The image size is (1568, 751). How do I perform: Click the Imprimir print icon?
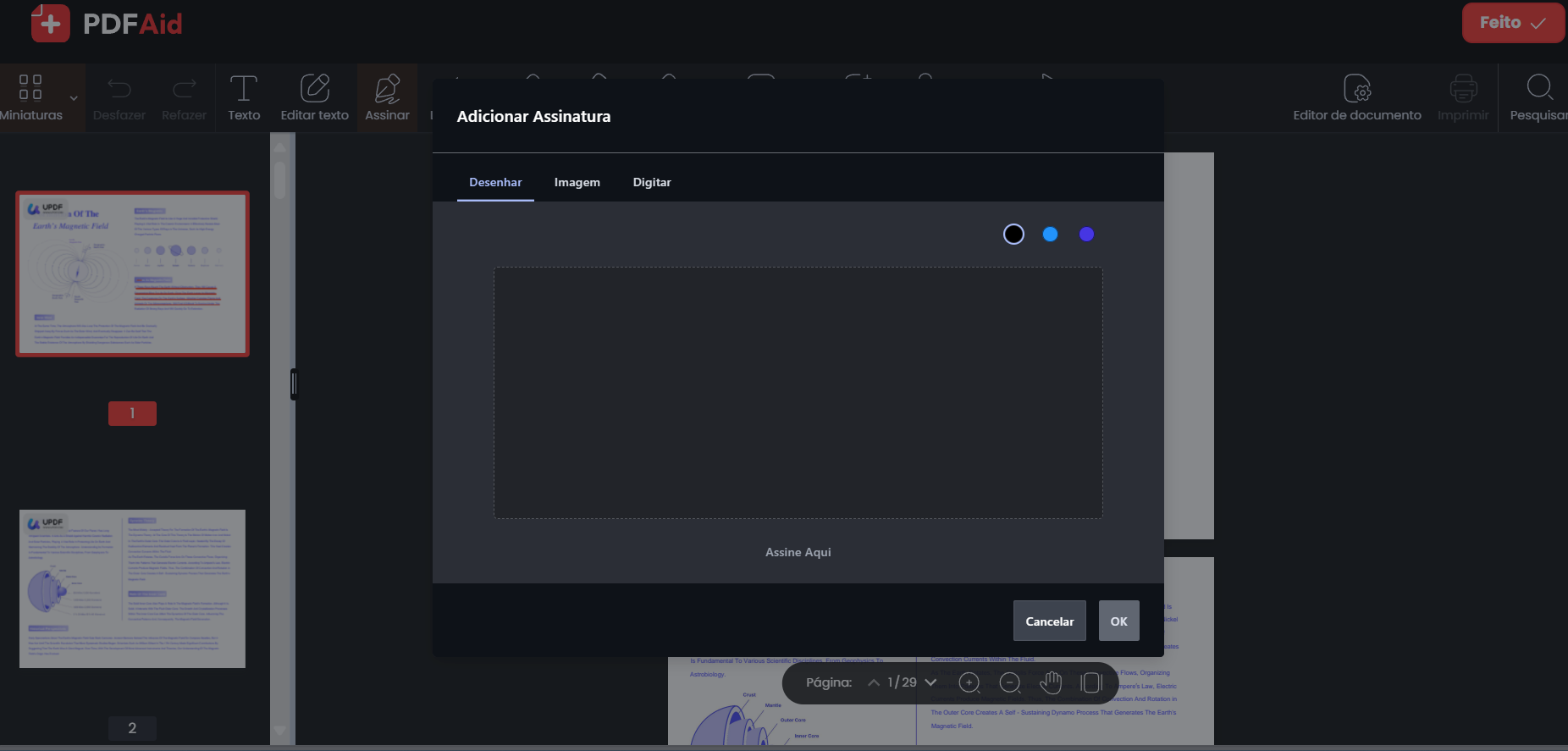(x=1463, y=88)
